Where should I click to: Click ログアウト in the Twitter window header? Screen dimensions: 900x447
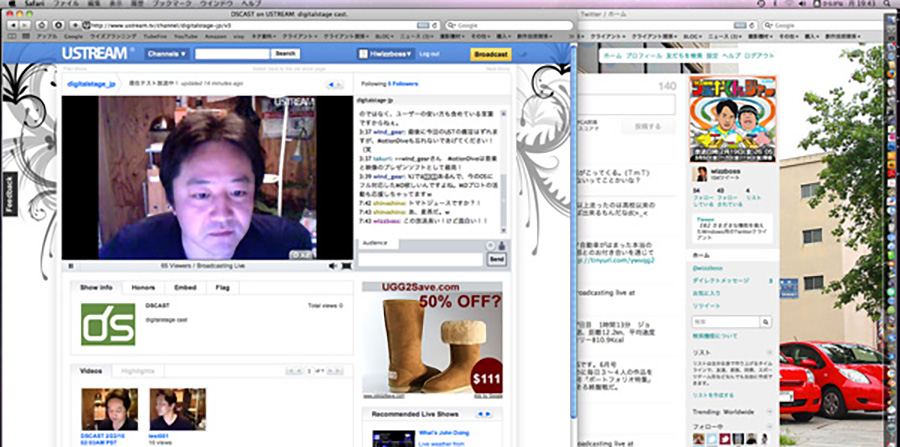(758, 56)
